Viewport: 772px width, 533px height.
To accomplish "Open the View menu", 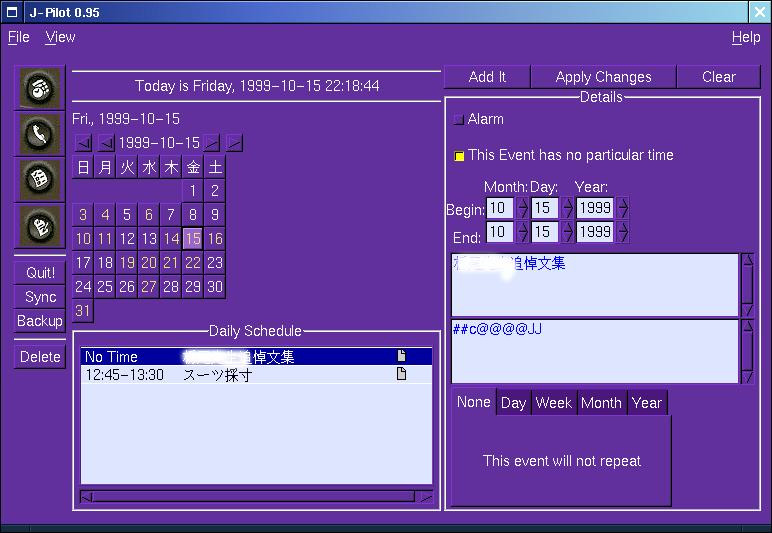I will 60,37.
